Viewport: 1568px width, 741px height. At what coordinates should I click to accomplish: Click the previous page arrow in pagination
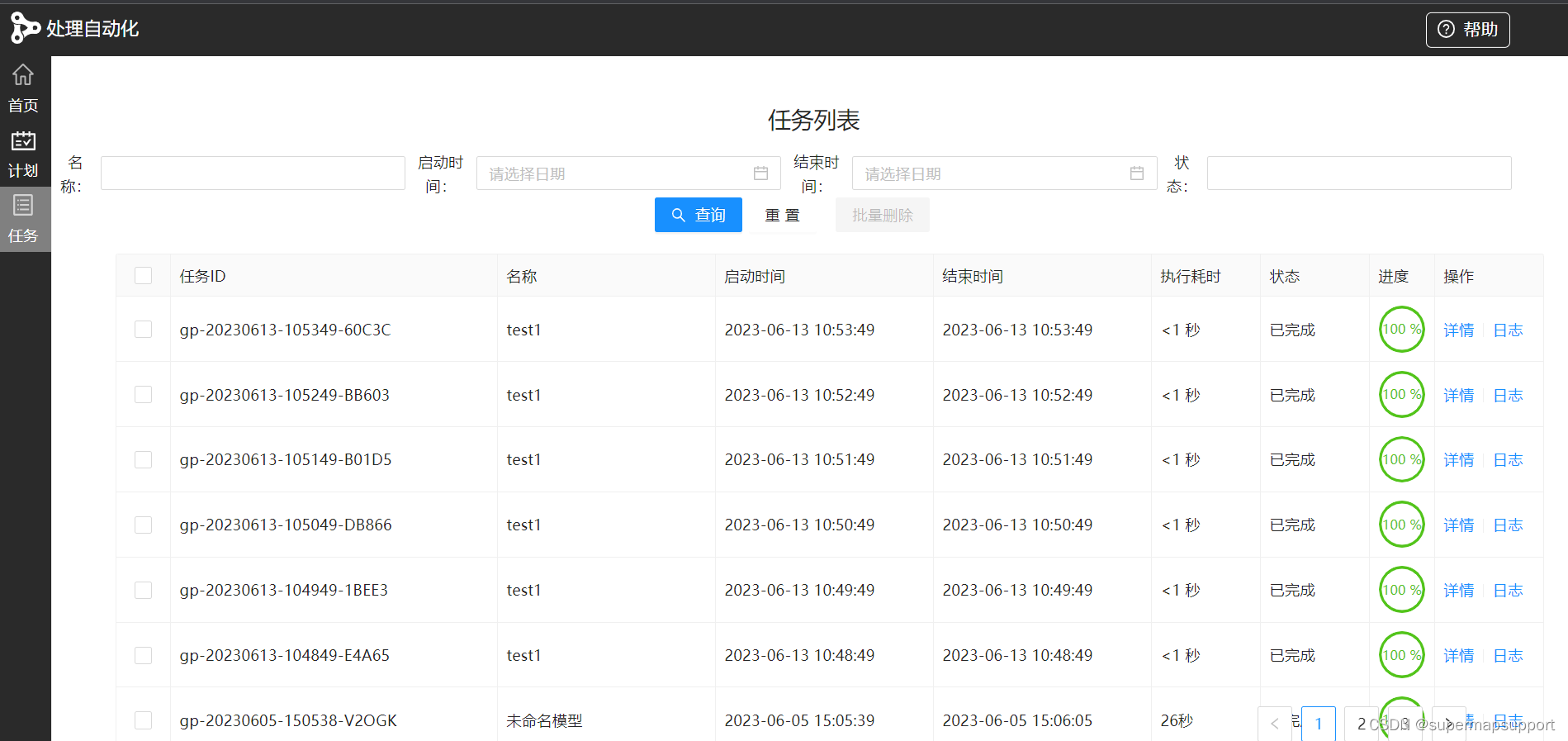tap(1275, 724)
